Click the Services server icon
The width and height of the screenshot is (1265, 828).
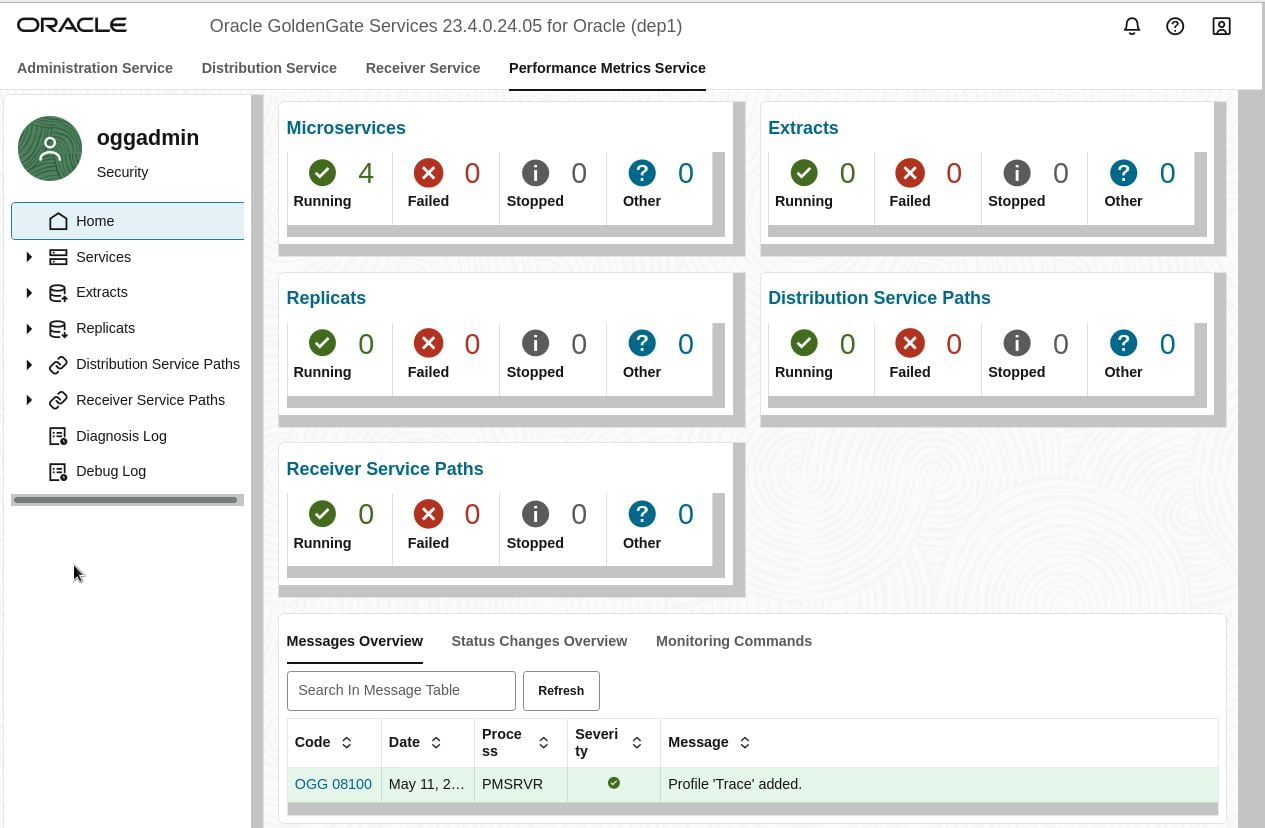(x=58, y=257)
